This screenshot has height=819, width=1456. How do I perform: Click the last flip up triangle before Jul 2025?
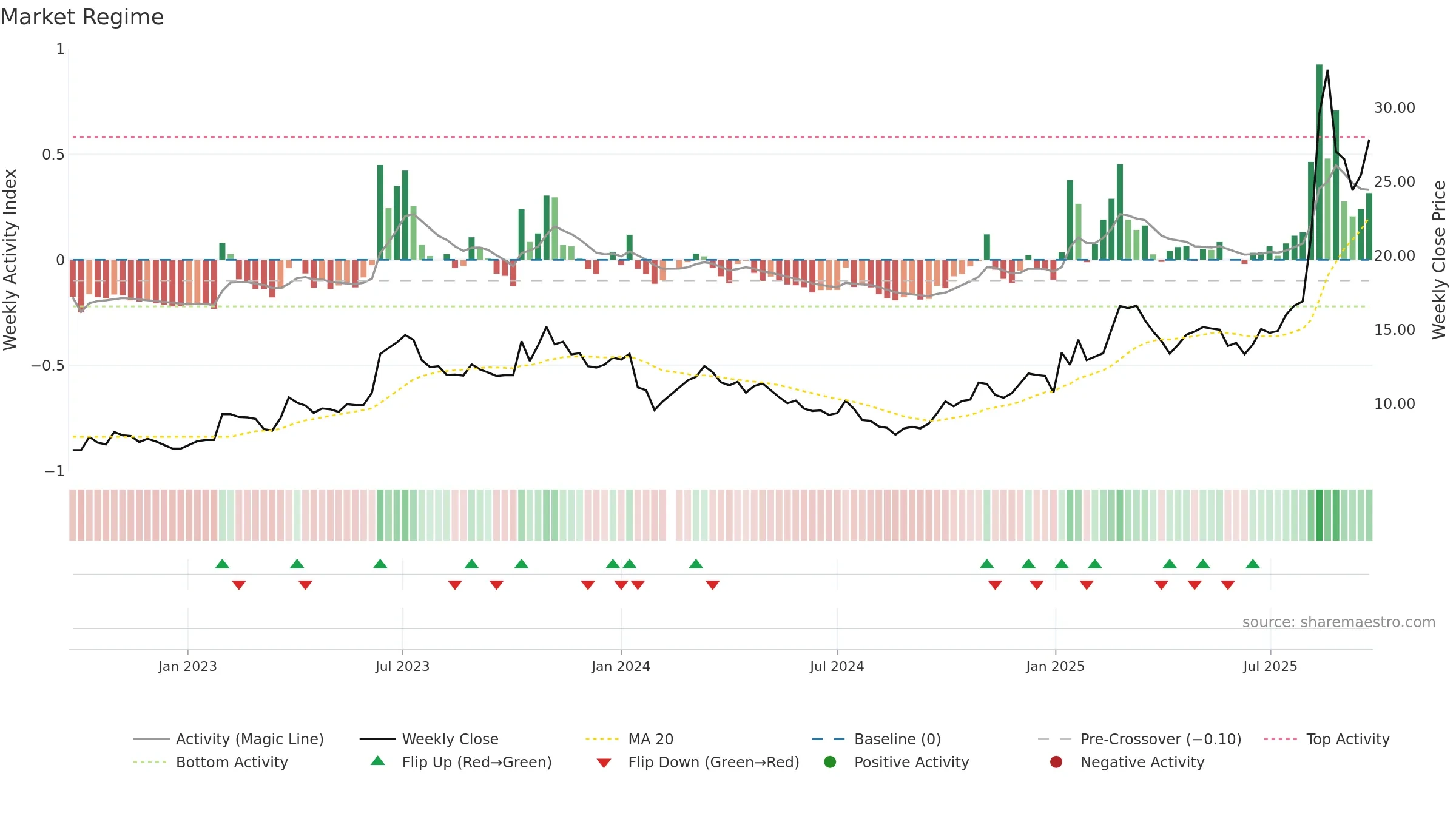(1253, 564)
